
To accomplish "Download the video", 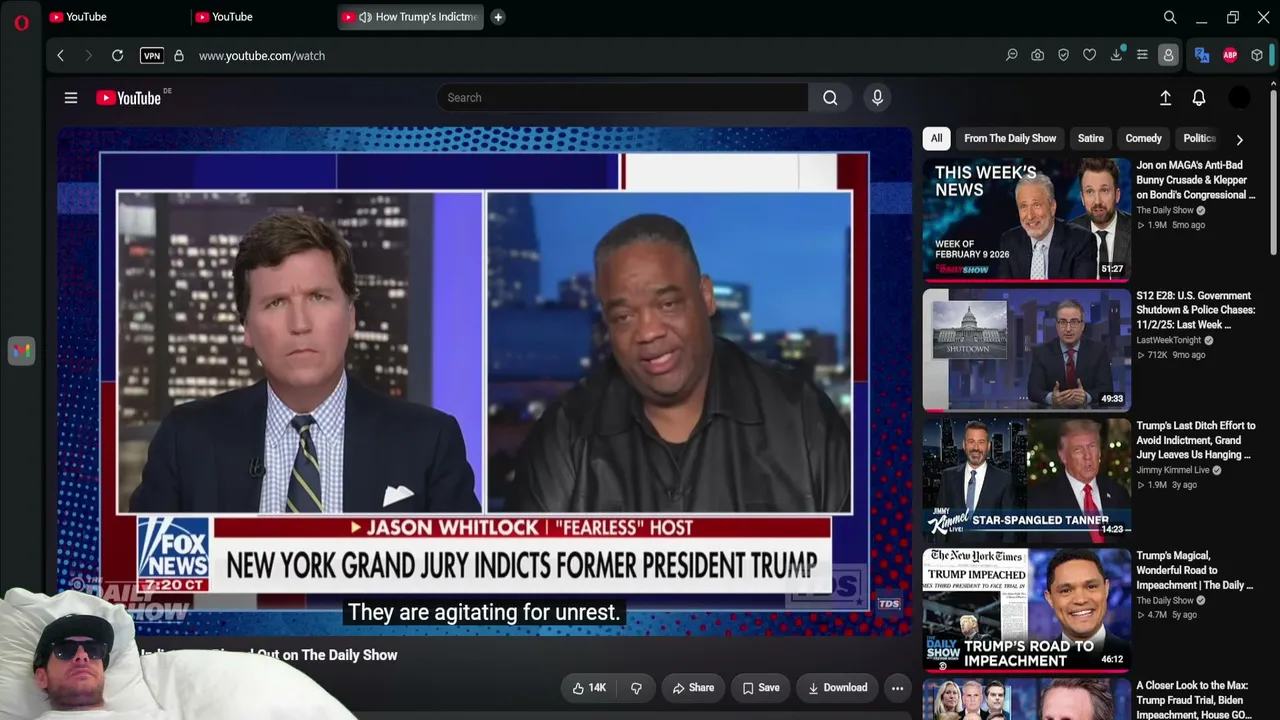I will click(x=838, y=688).
